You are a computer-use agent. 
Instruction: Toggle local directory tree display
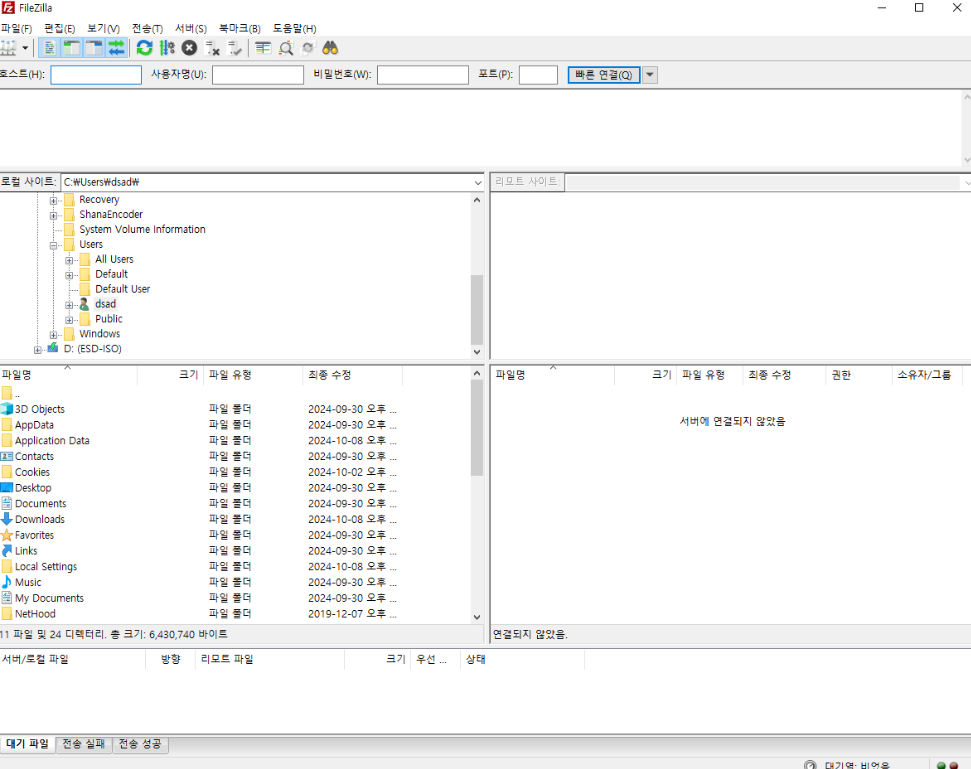72,48
